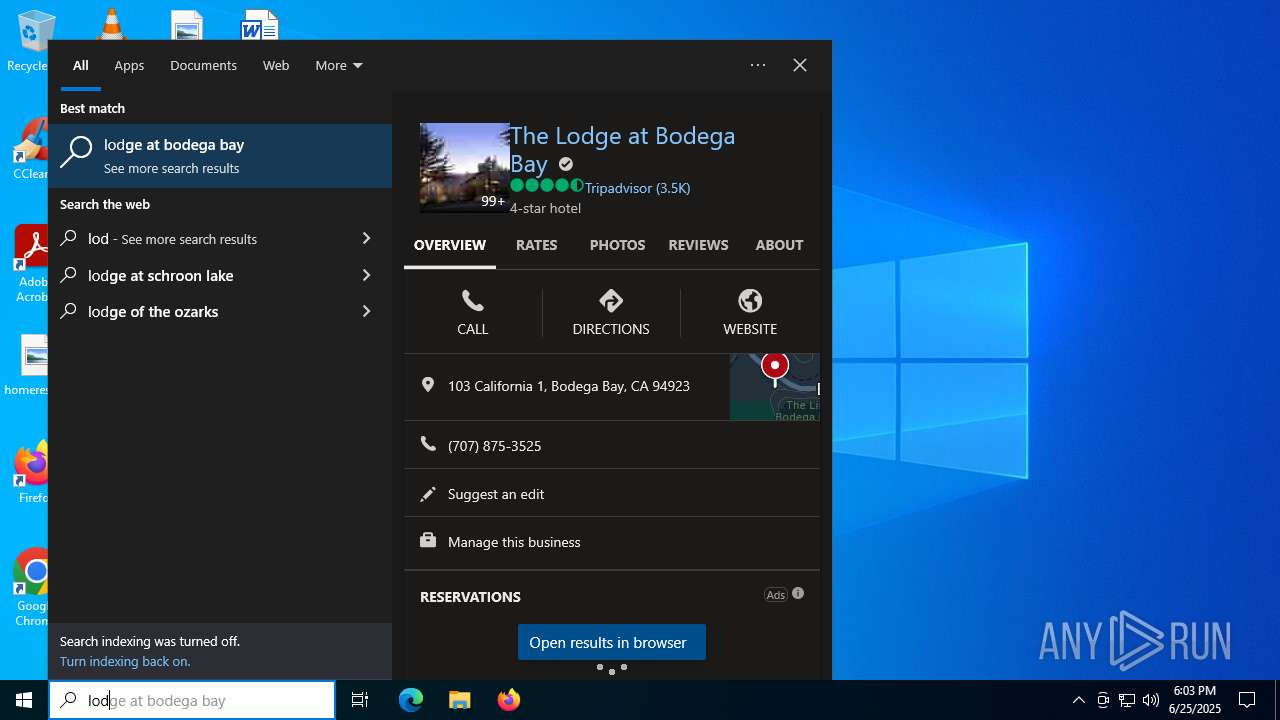Open the network tray icon
The width and height of the screenshot is (1280, 720).
1127,700
